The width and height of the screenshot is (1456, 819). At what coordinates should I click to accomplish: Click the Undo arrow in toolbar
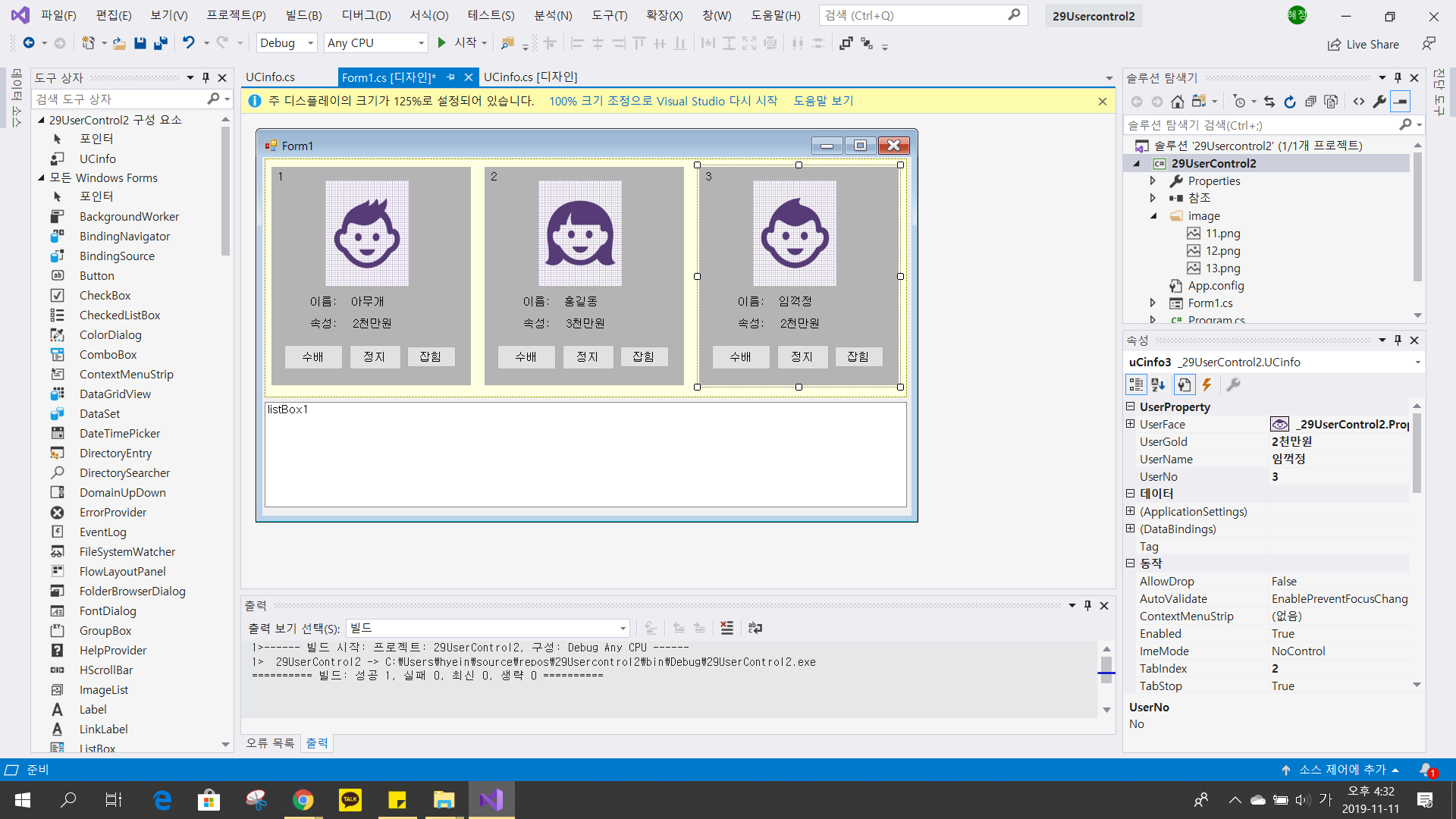pyautogui.click(x=188, y=43)
